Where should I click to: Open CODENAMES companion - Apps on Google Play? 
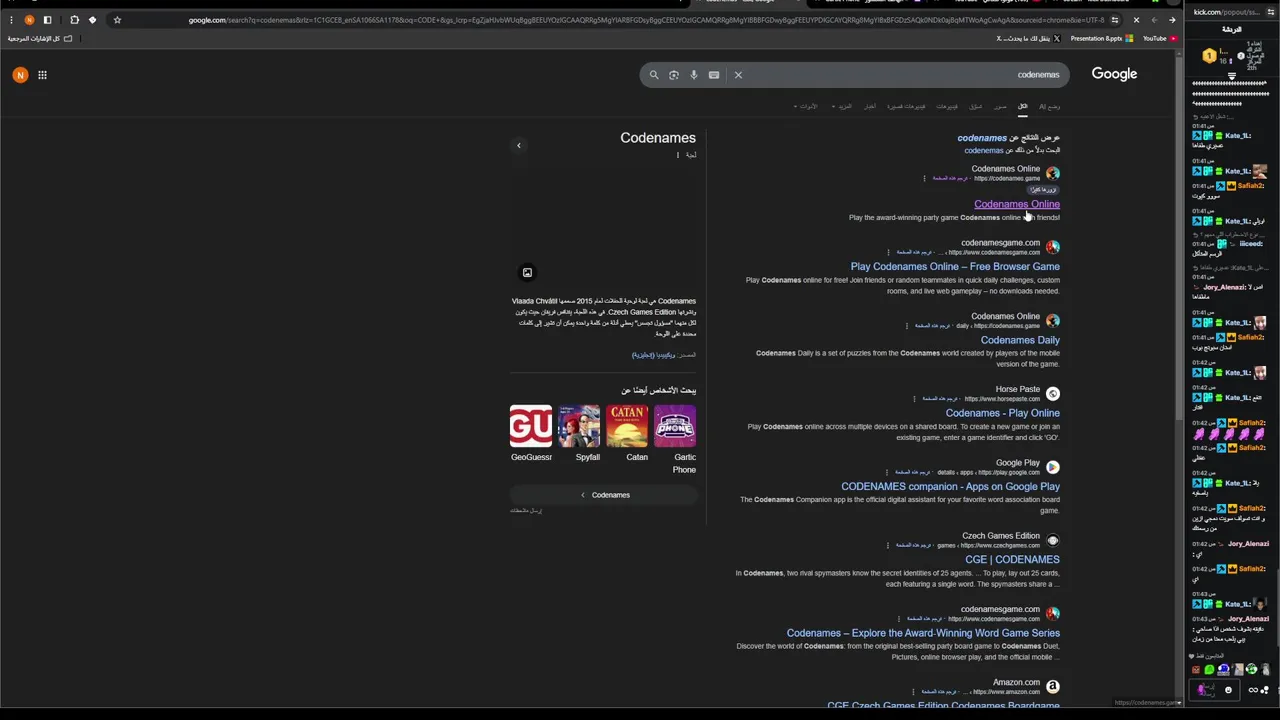pyautogui.click(x=950, y=487)
